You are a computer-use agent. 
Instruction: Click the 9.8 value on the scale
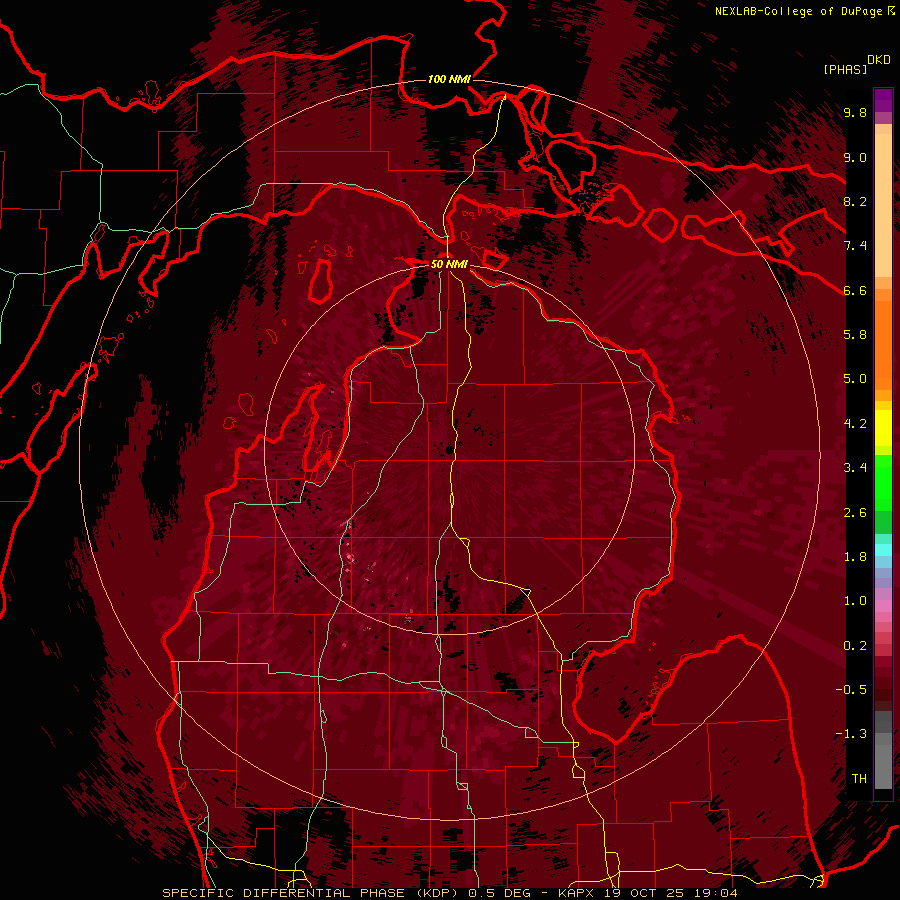click(x=855, y=113)
